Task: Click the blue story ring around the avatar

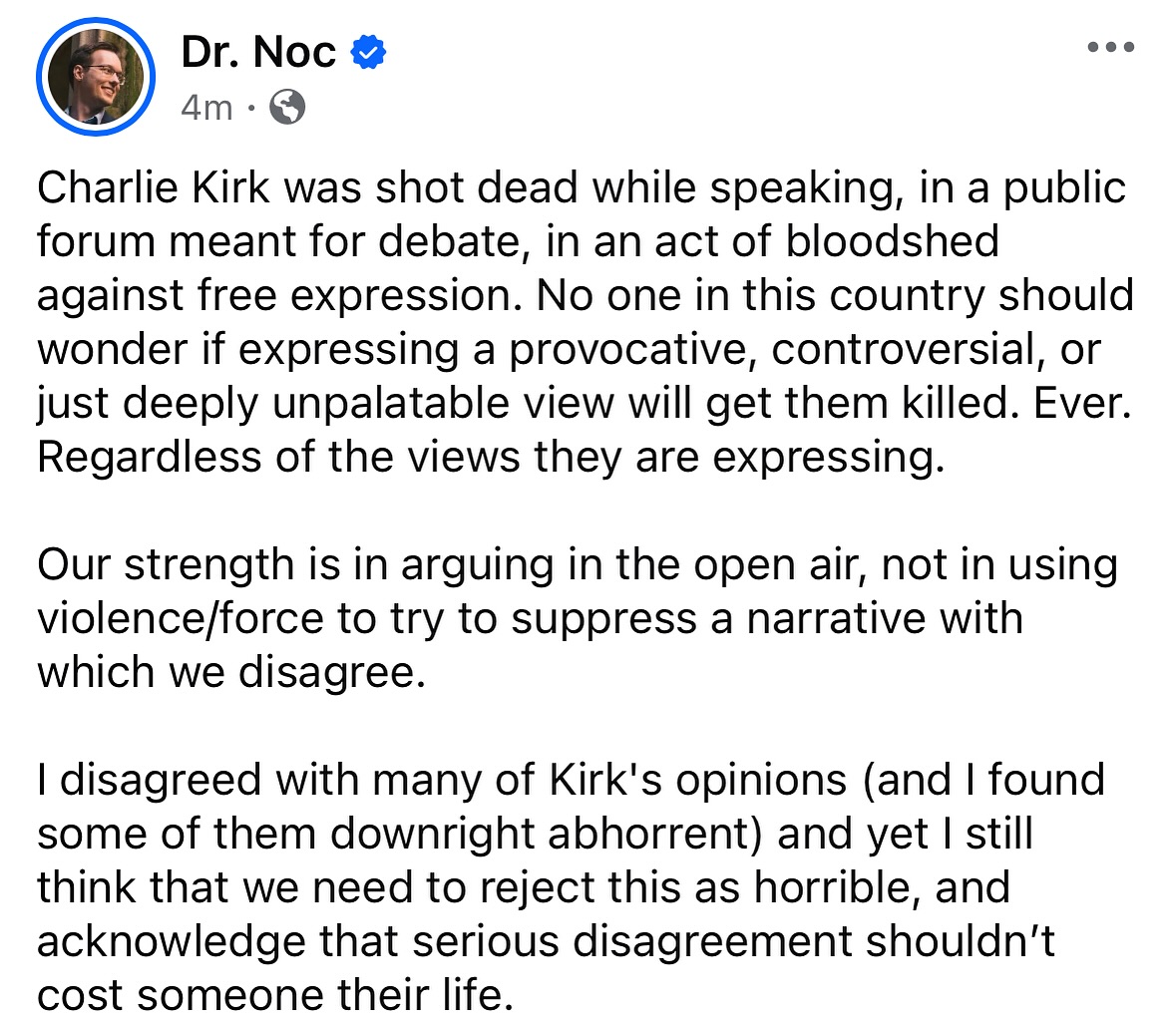Action: coord(42,77)
